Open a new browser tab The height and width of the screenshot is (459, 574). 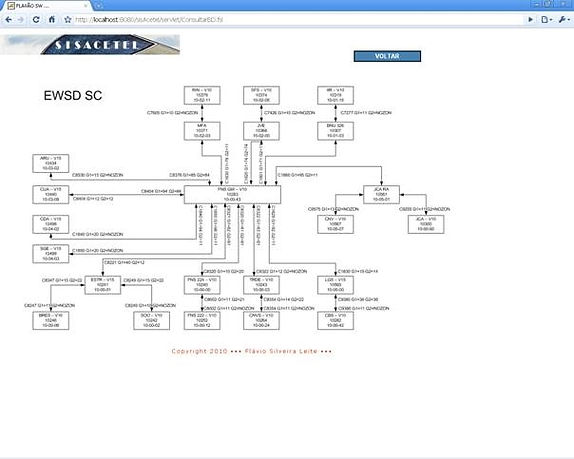99,6
